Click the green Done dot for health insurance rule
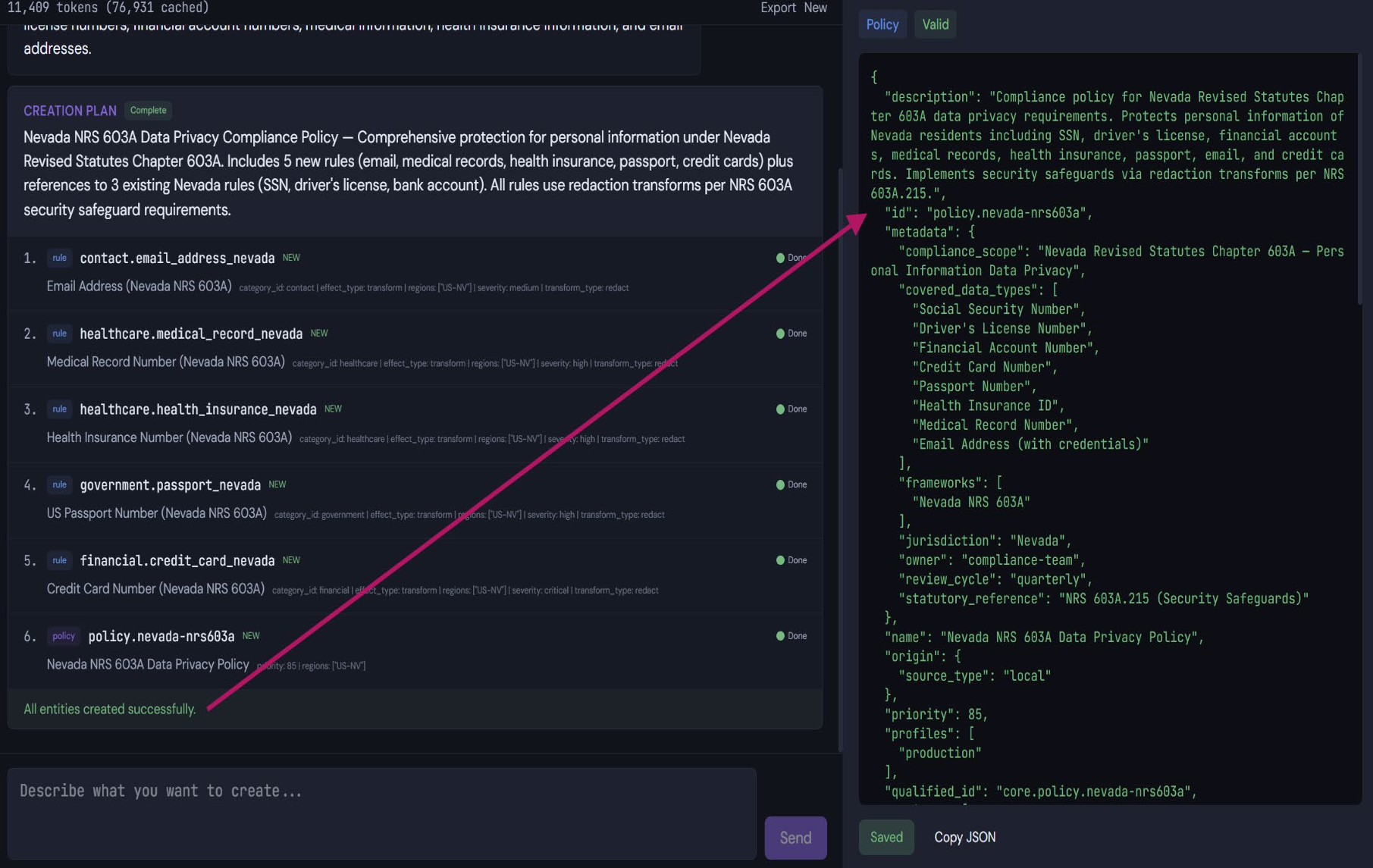The width and height of the screenshot is (1373, 868). pyautogui.click(x=780, y=409)
